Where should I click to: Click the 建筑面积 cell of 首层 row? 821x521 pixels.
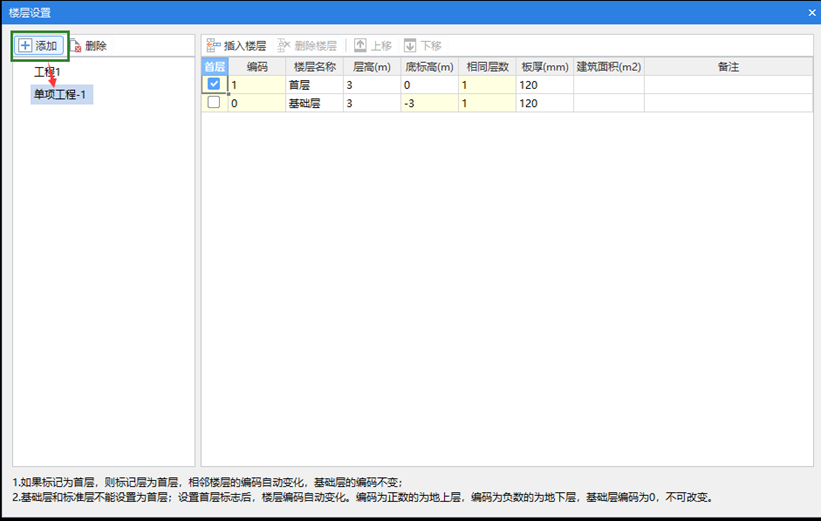pos(608,85)
